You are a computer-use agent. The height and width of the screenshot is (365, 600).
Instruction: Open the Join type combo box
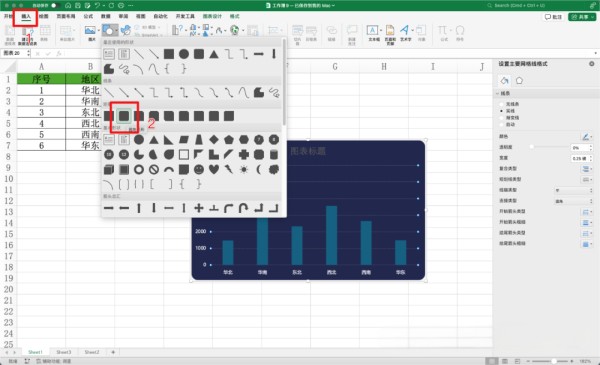[x=573, y=201]
